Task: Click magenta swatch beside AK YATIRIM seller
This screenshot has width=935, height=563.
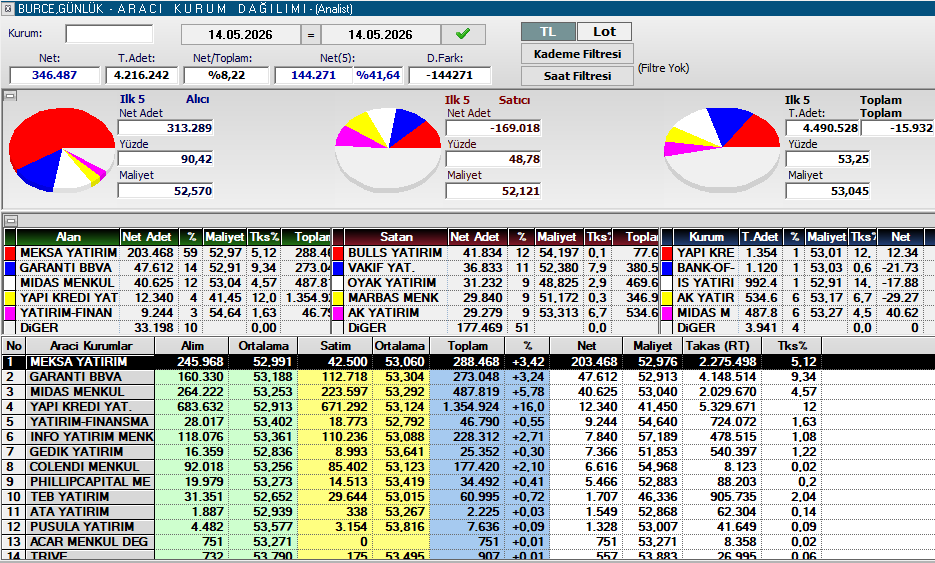Action: click(338, 313)
